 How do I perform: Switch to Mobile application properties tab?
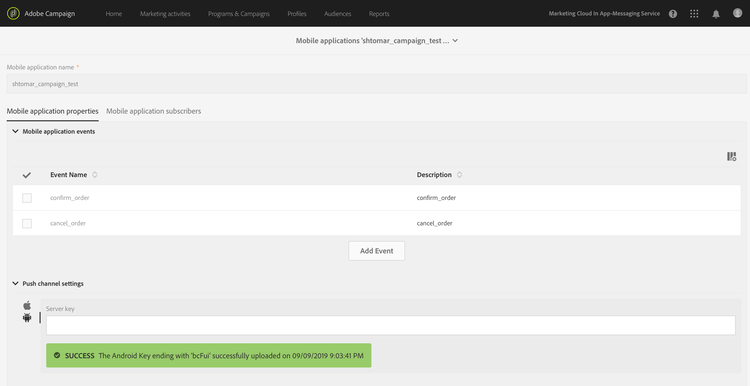(x=53, y=111)
